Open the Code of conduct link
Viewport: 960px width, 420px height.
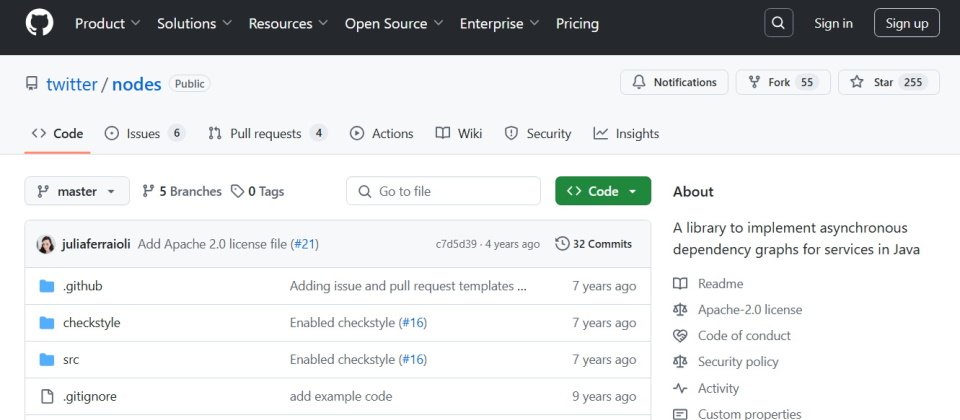click(x=744, y=336)
